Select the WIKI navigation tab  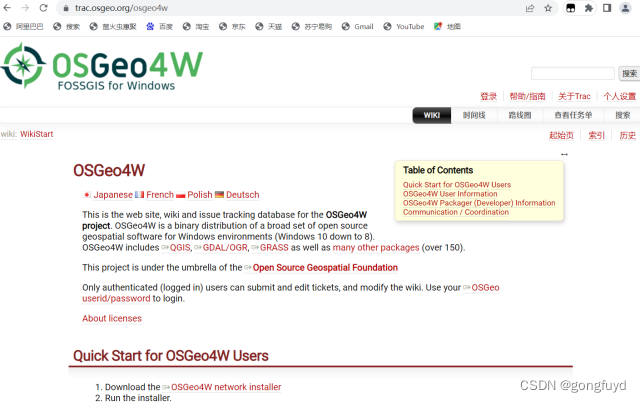click(432, 115)
